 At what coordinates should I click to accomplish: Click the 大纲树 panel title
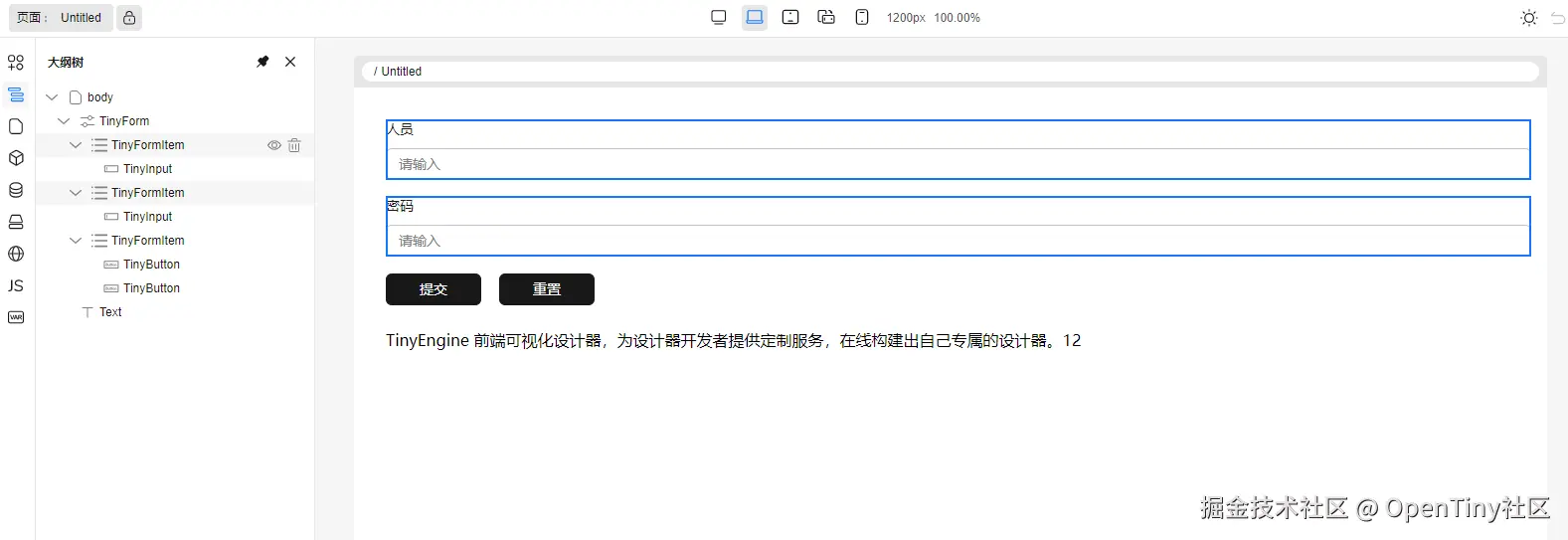tap(66, 62)
